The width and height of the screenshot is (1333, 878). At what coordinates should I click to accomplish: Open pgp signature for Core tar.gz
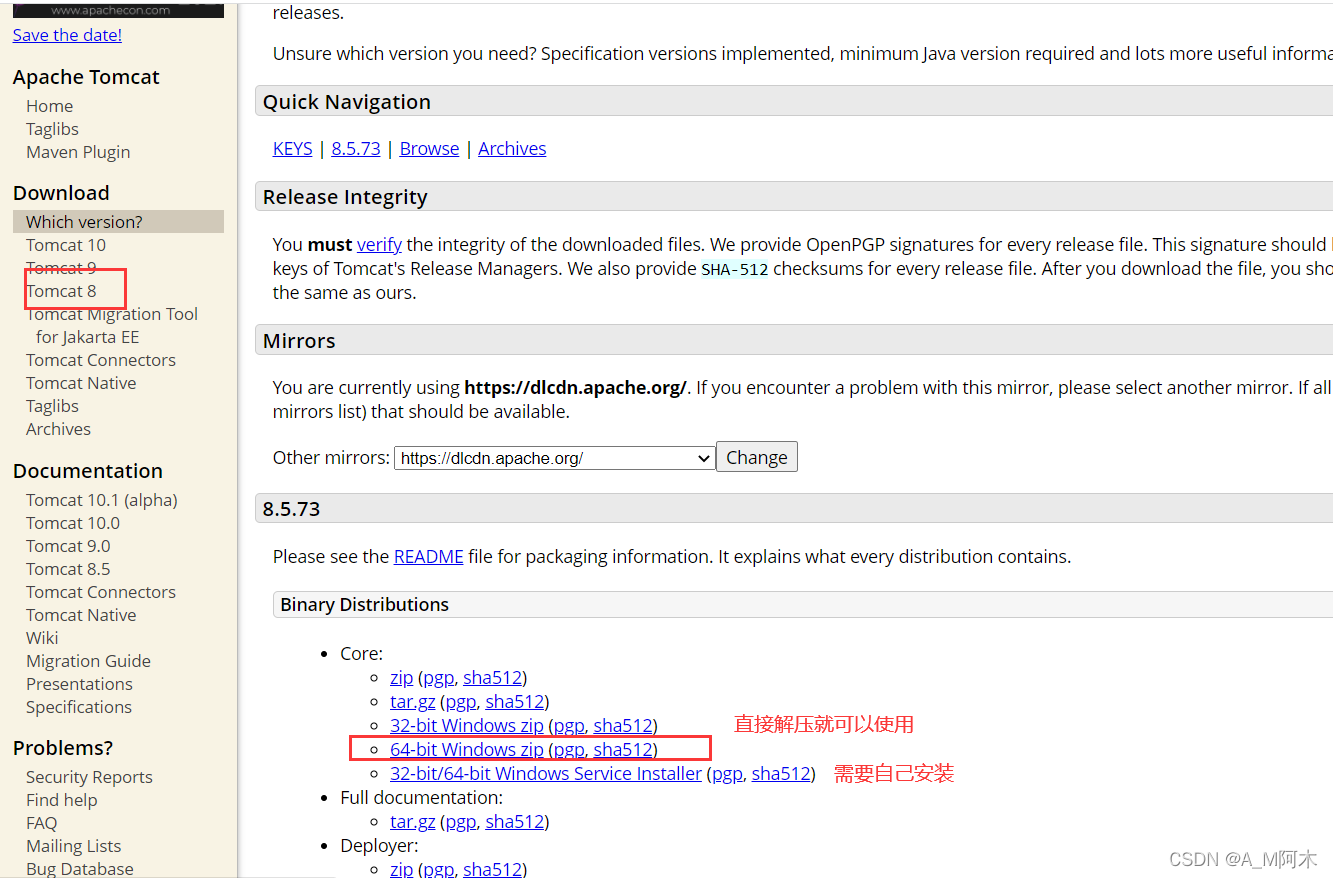tap(461, 702)
